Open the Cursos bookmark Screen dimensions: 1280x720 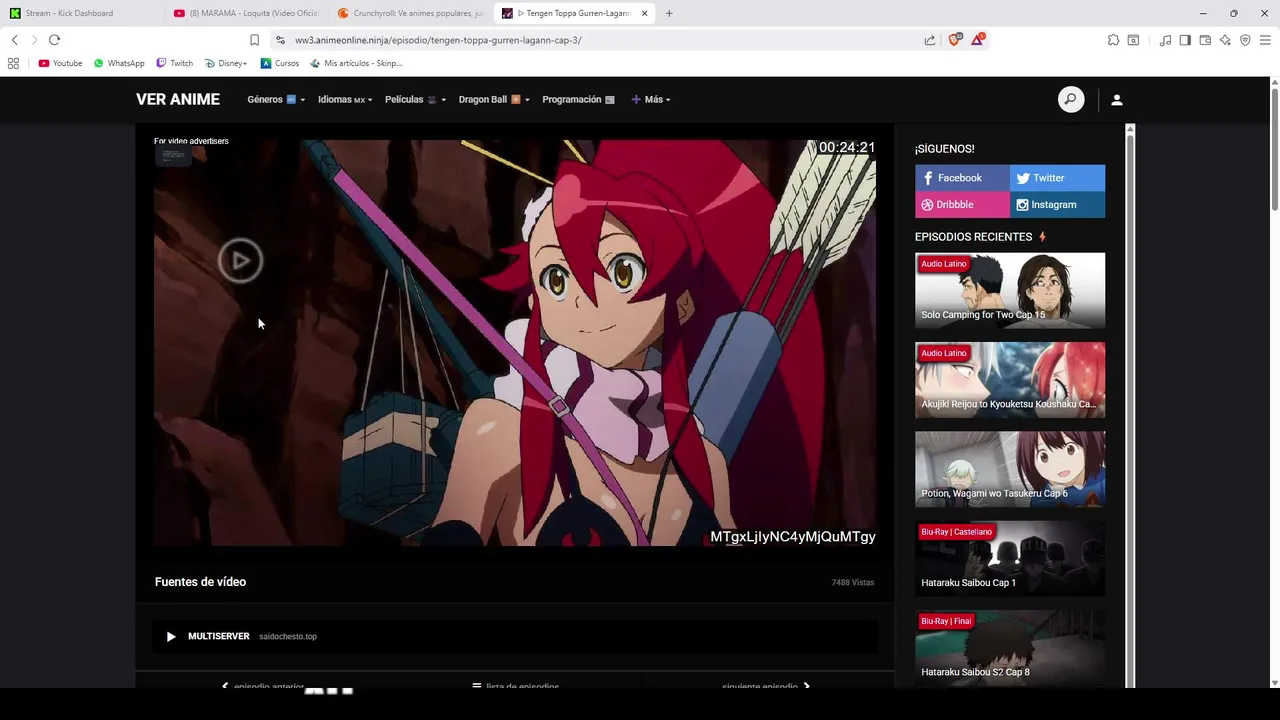click(x=280, y=63)
